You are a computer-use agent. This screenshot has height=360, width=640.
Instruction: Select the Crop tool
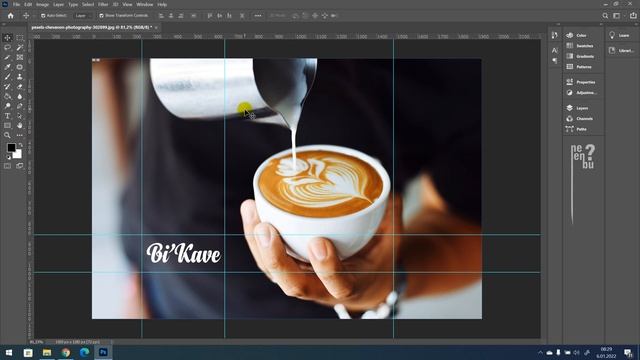pyautogui.click(x=7, y=57)
